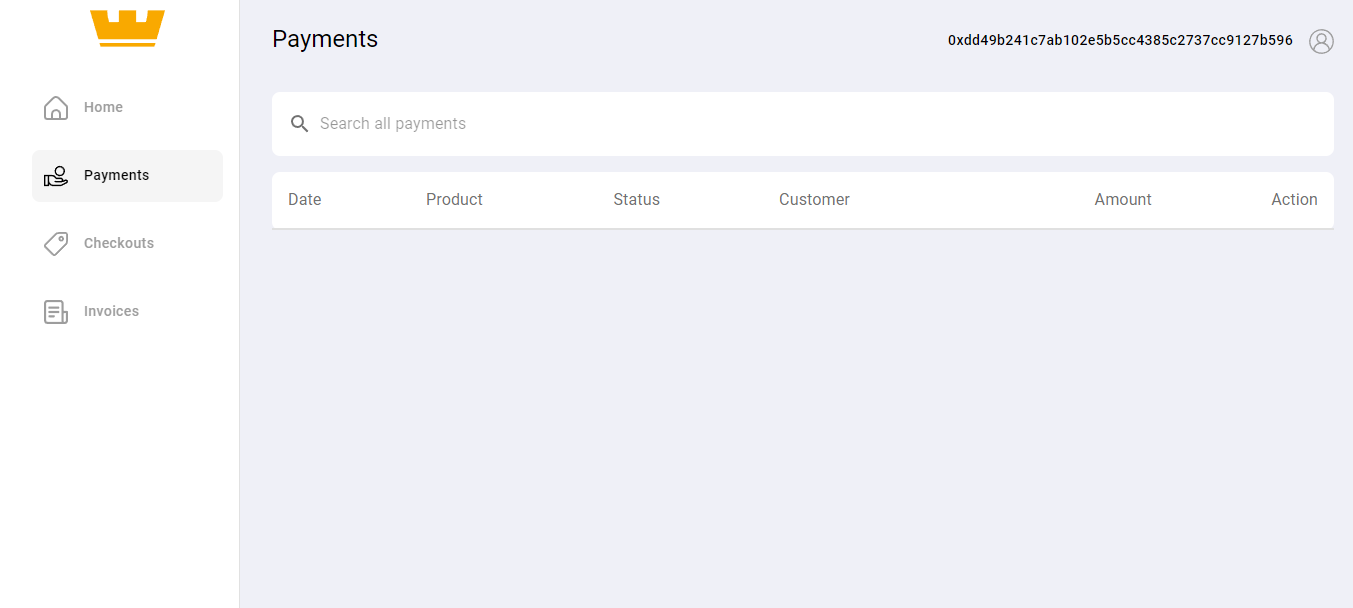Click the Customer column header
The height and width of the screenshot is (608, 1353).
tap(814, 200)
